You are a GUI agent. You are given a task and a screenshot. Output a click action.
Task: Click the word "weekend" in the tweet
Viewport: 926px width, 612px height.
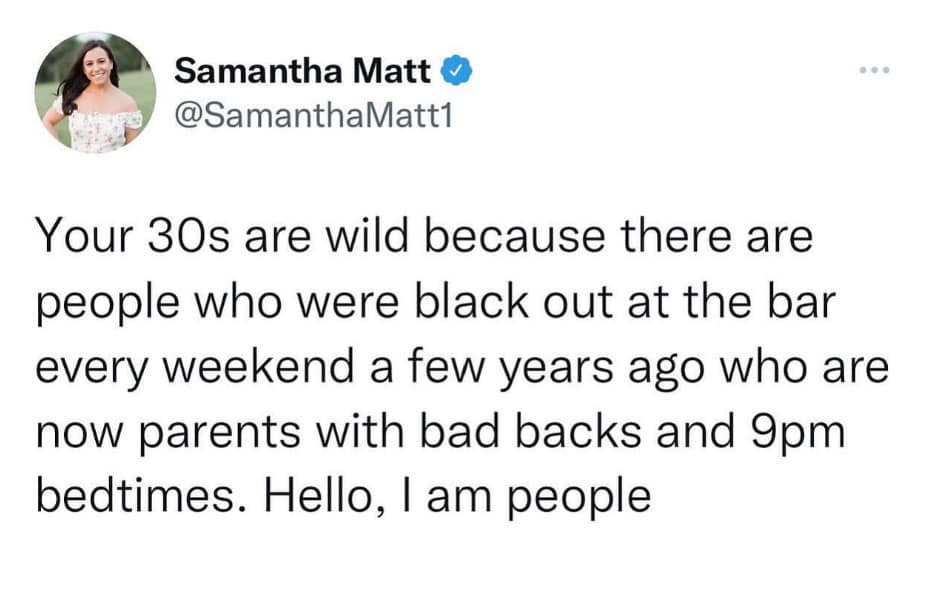click(x=267, y=368)
